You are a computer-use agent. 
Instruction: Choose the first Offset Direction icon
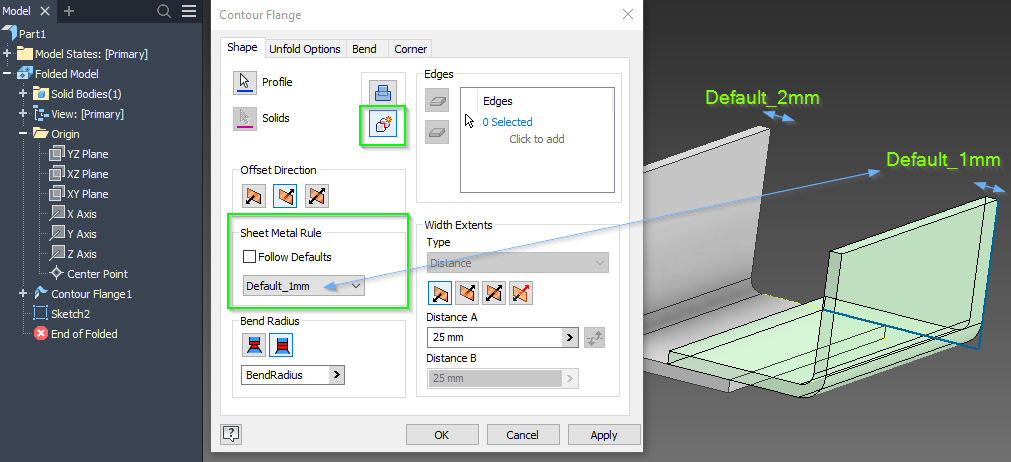click(253, 196)
